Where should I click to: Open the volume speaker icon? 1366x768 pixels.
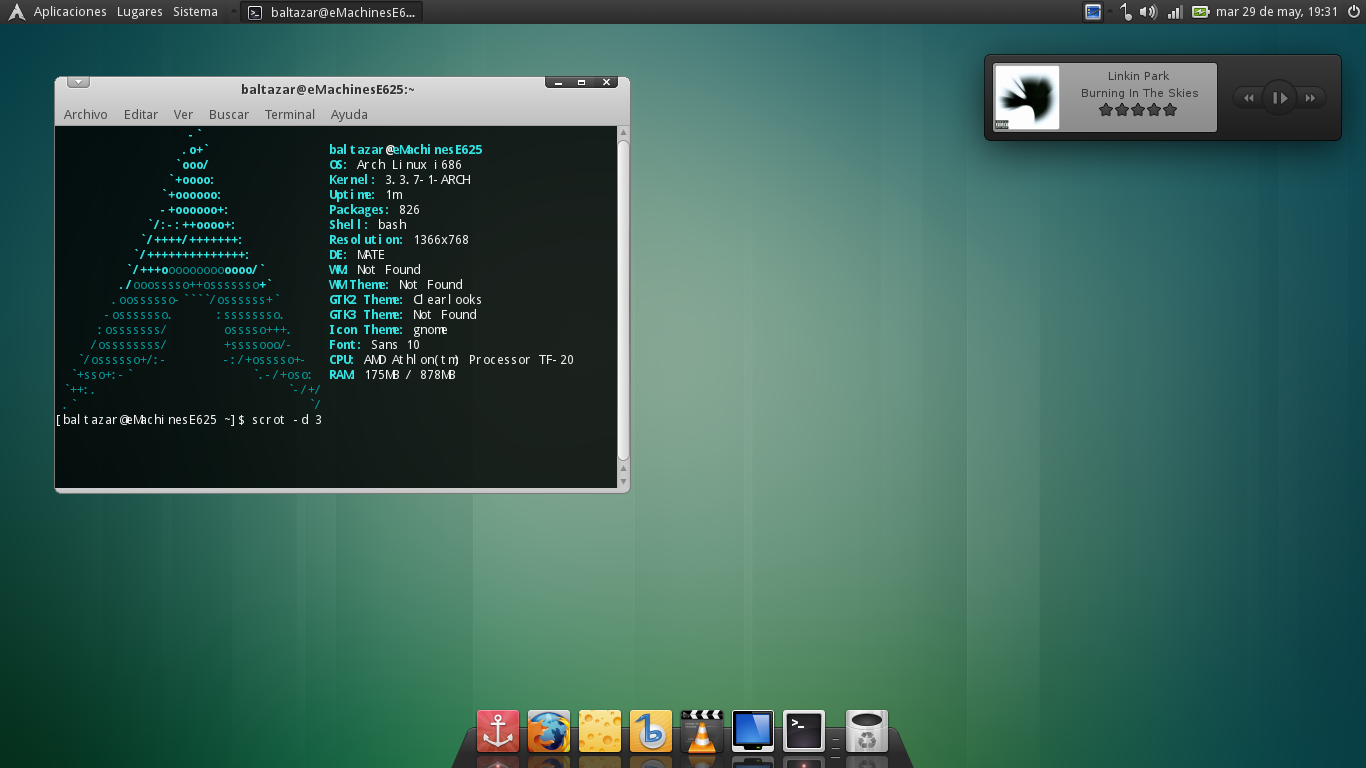tap(1148, 12)
